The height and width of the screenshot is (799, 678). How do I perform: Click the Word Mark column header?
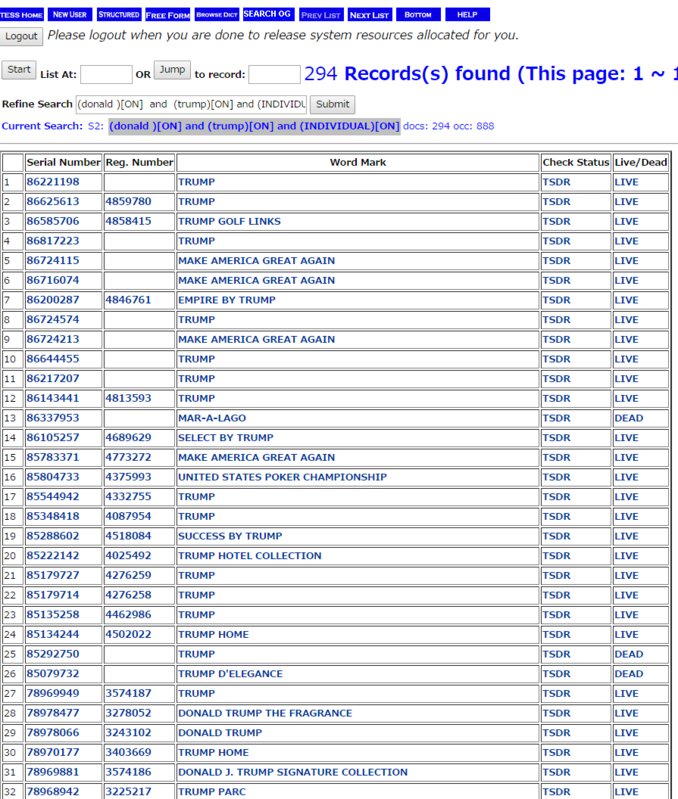[x=358, y=163]
